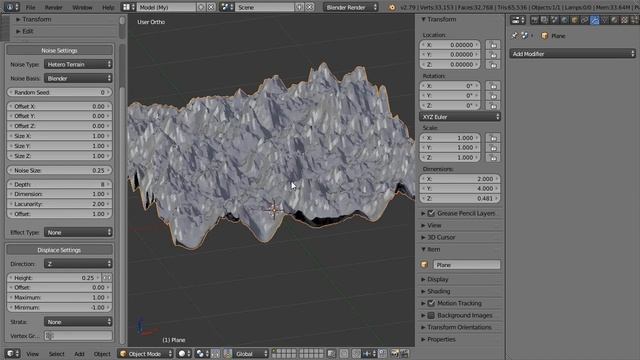Open the XYZ Euler rotation mode dropdown
Image resolution: width=640 pixels, height=360 pixels.
coord(460,117)
